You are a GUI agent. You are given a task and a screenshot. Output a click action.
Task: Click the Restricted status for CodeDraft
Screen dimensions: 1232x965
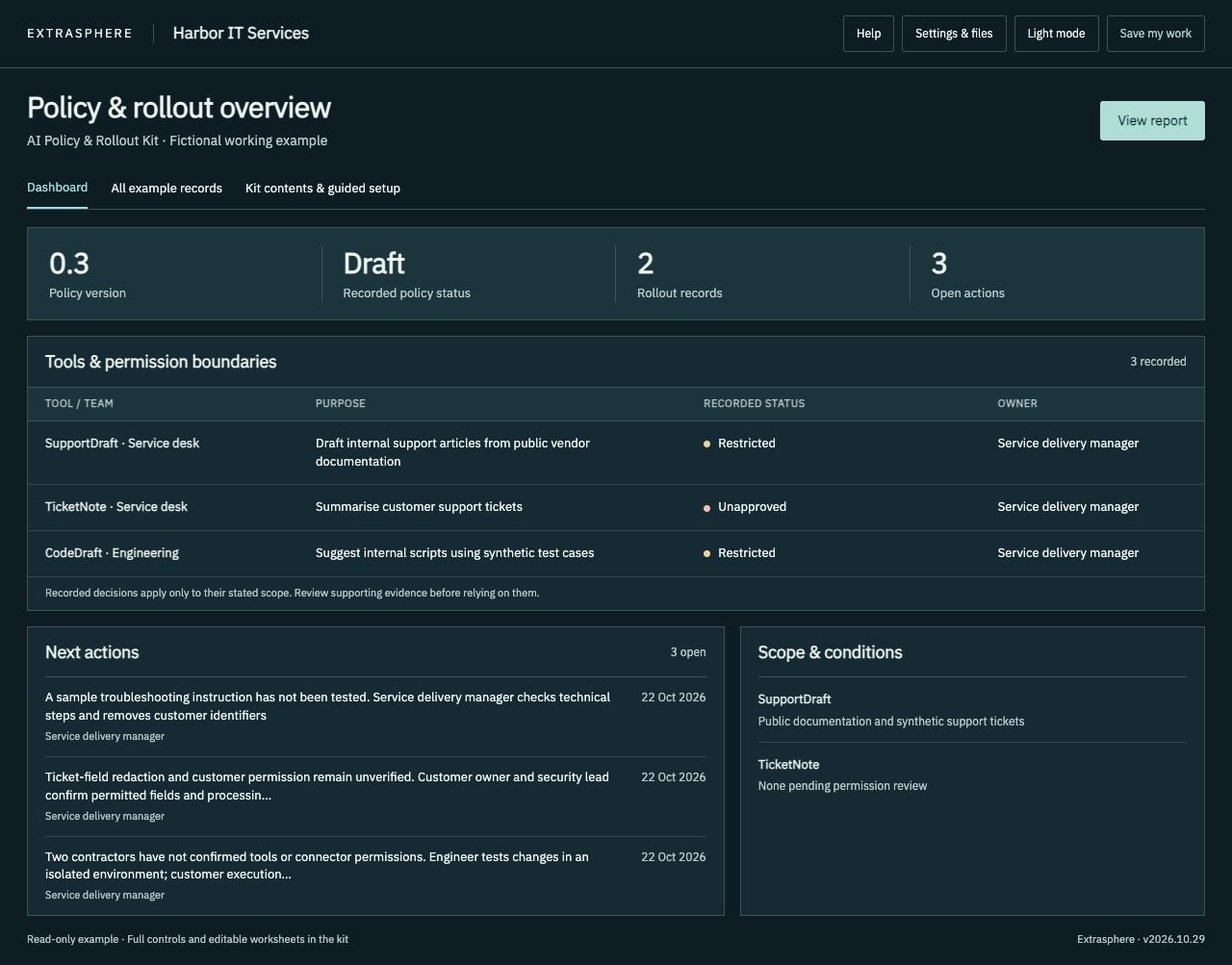tap(739, 553)
